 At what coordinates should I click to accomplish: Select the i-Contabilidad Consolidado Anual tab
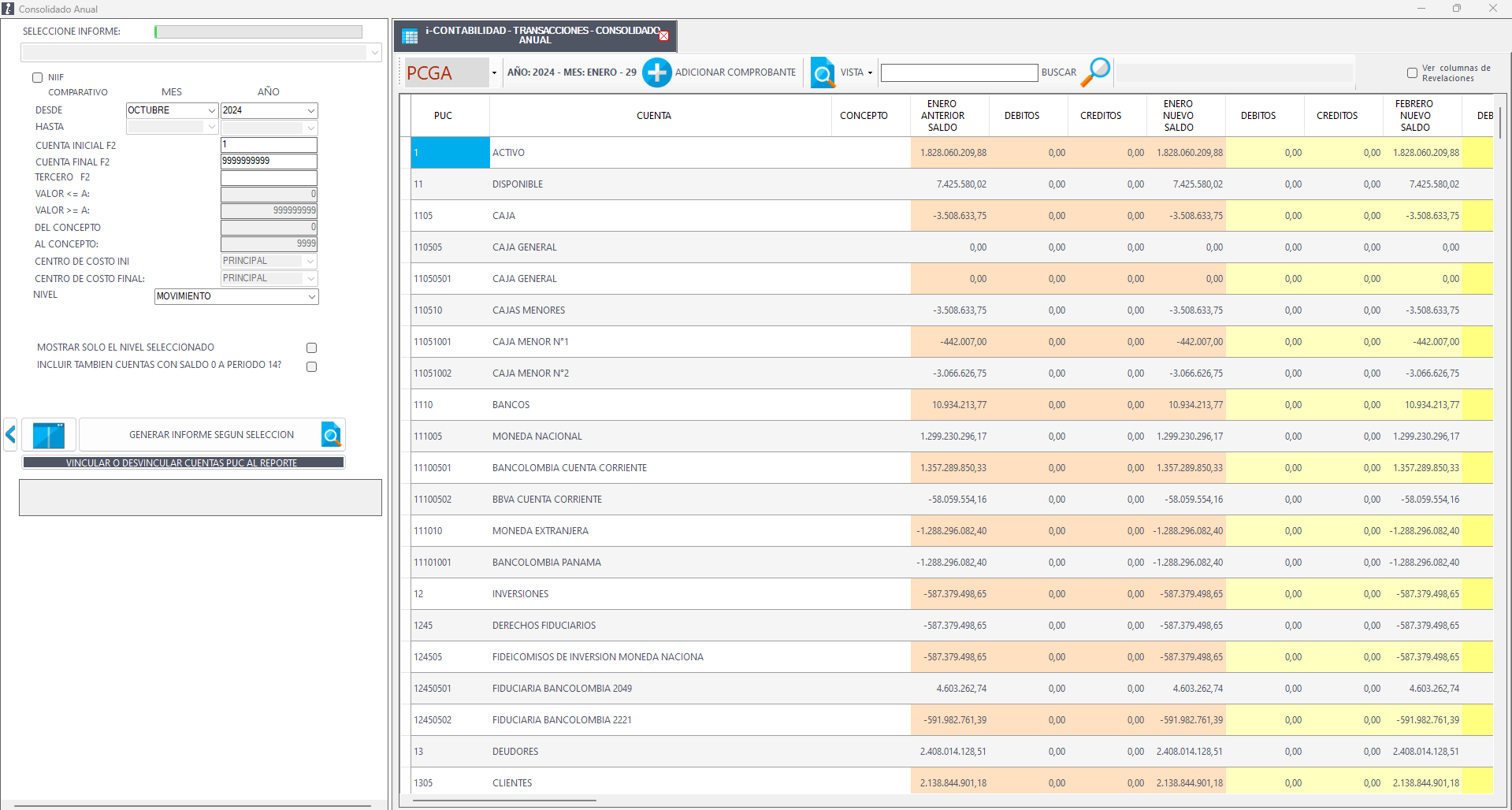536,35
